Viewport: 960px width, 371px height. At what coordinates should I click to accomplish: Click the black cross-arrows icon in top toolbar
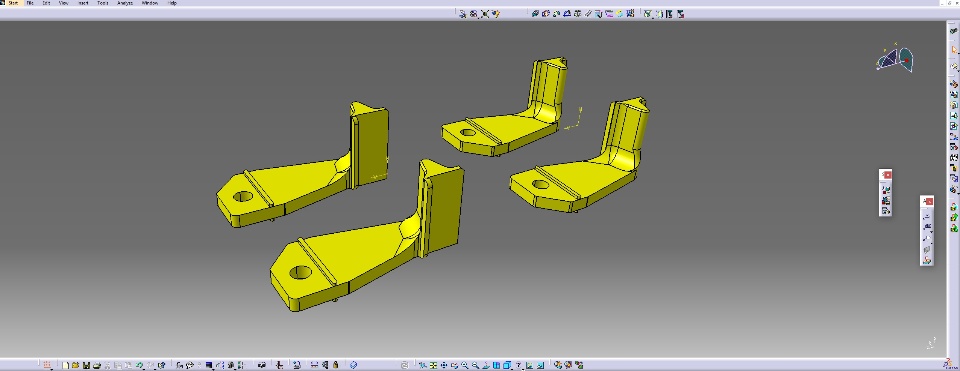(485, 13)
